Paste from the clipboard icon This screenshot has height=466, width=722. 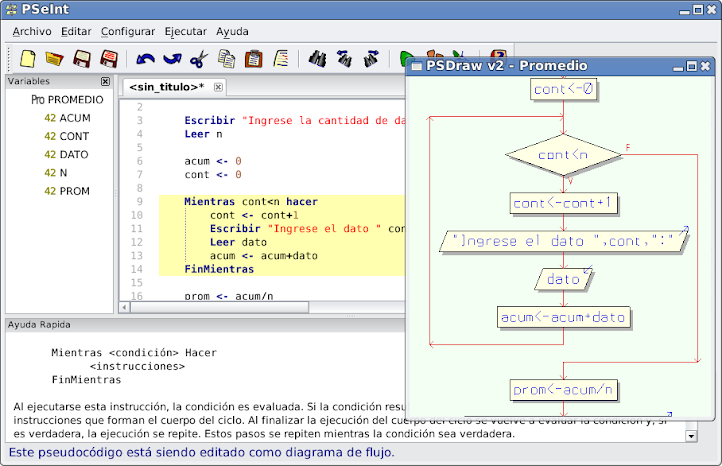coord(253,58)
